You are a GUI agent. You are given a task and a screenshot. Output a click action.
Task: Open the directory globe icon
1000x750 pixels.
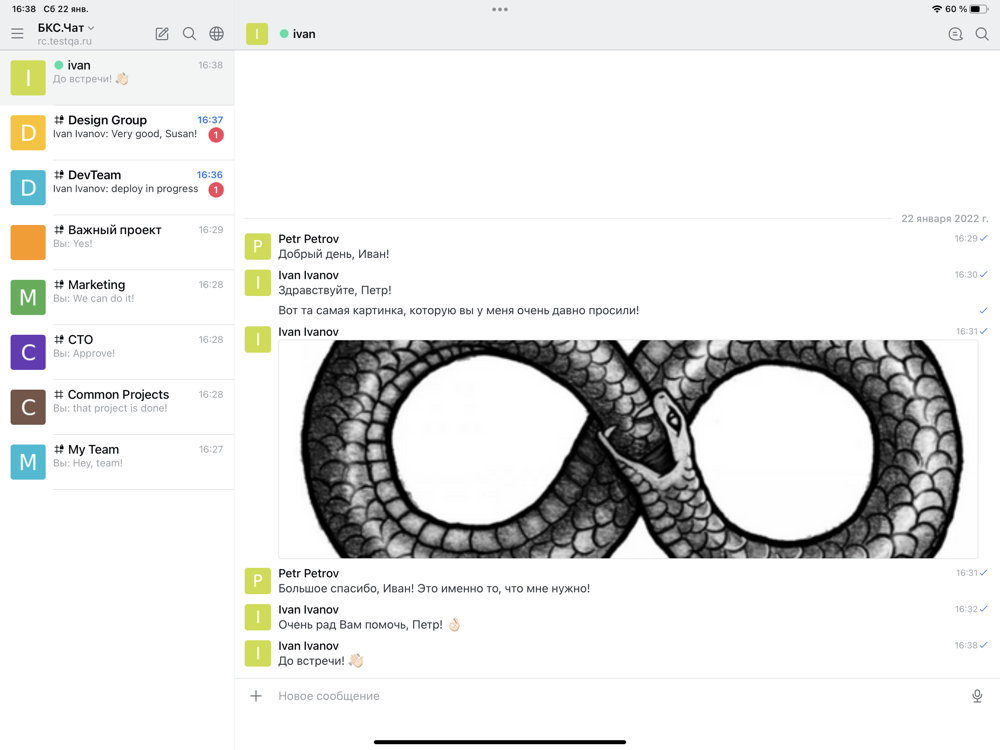point(217,34)
